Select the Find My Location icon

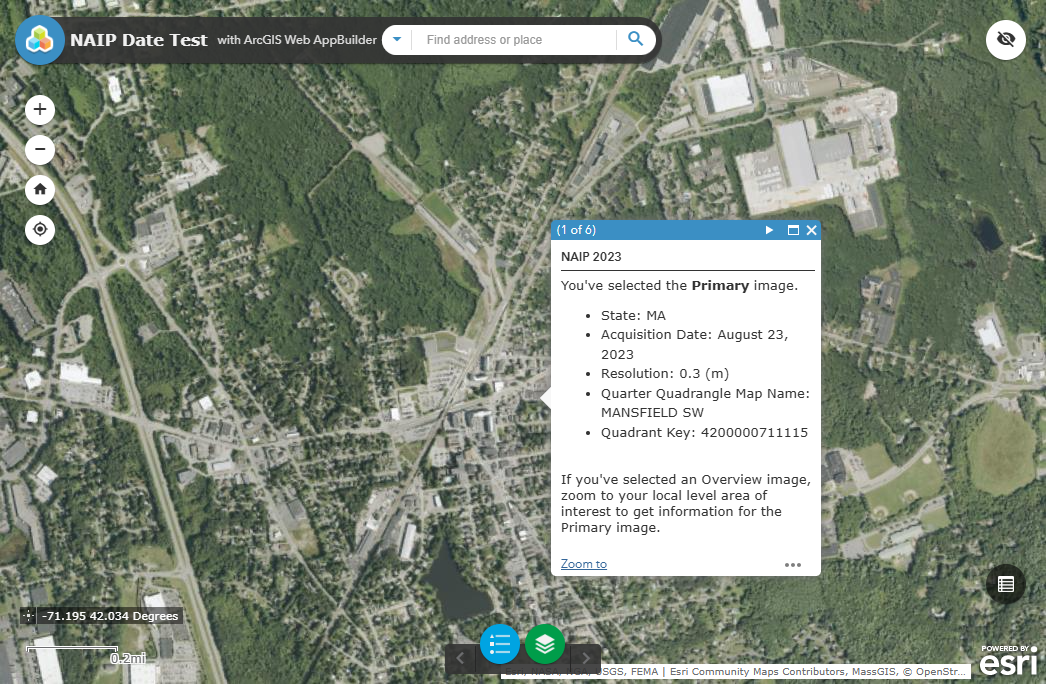(x=39, y=229)
